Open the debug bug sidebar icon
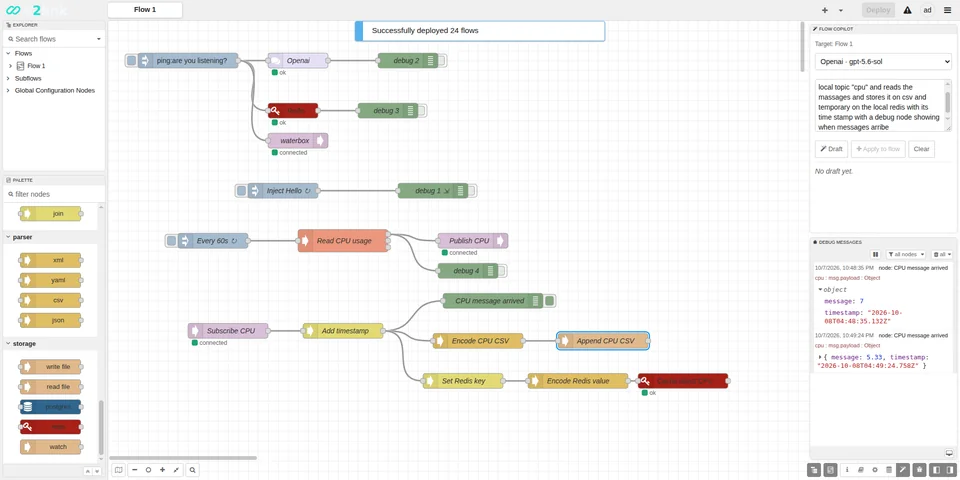Viewport: 960px width, 480px height. pos(920,470)
